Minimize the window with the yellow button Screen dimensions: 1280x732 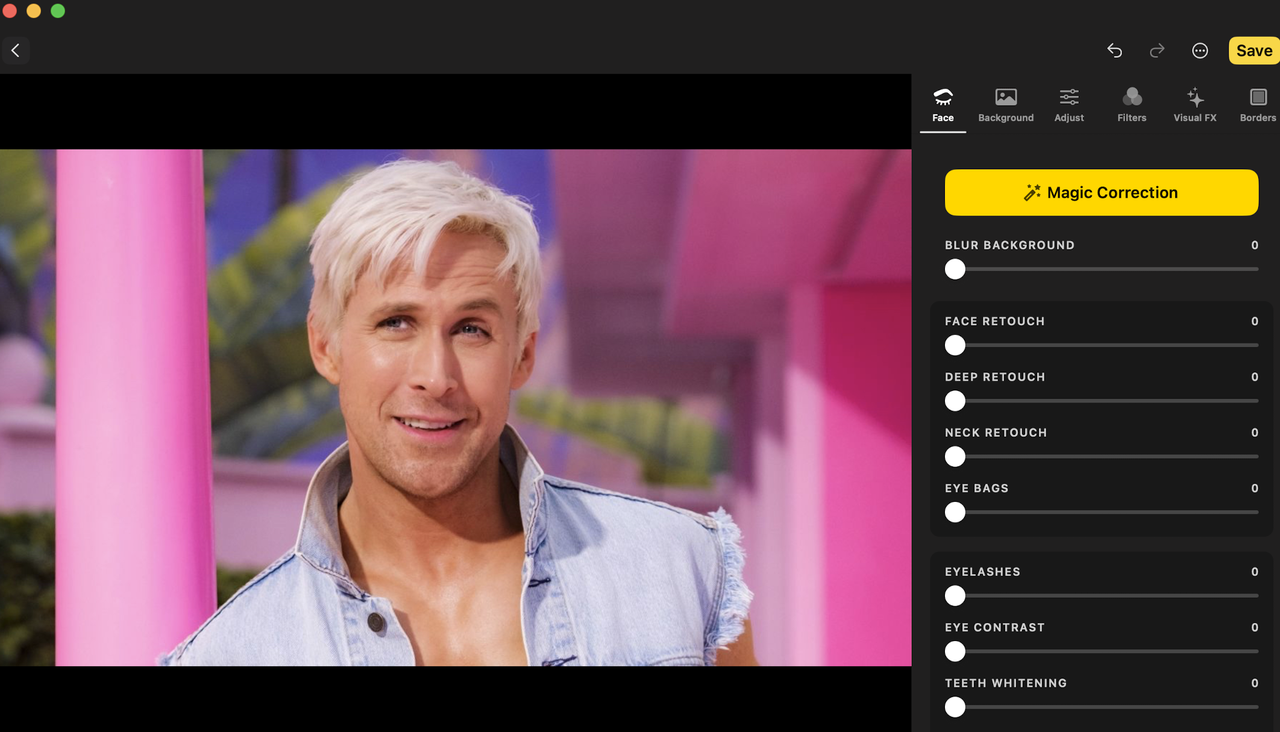coord(34,11)
